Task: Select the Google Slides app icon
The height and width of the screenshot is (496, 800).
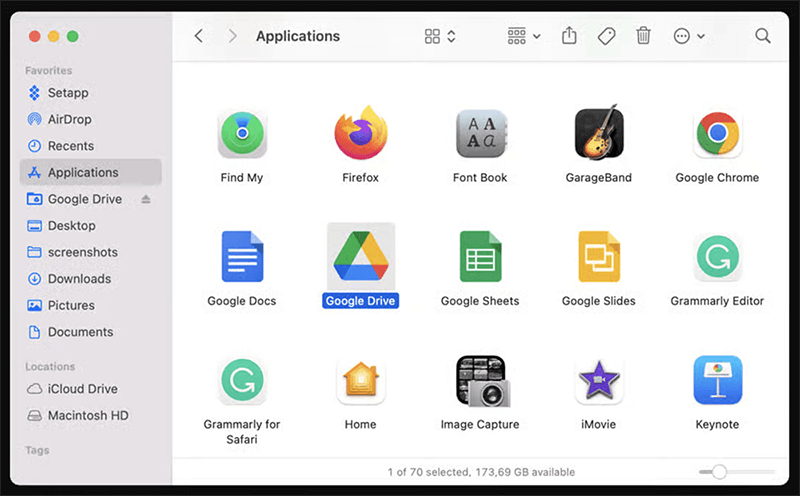Action: tap(599, 256)
